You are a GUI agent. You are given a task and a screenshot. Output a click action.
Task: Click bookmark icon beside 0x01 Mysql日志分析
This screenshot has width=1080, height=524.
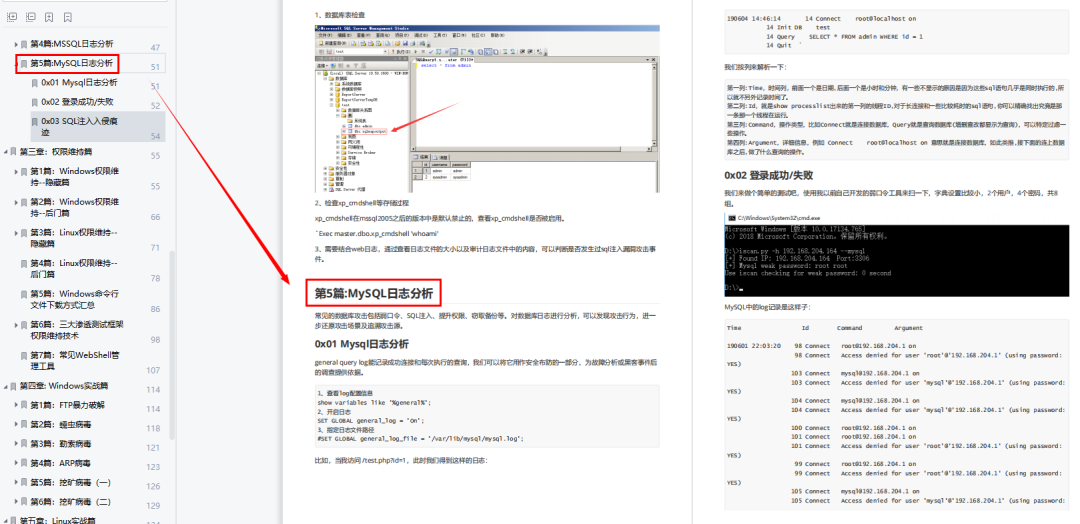coord(35,83)
